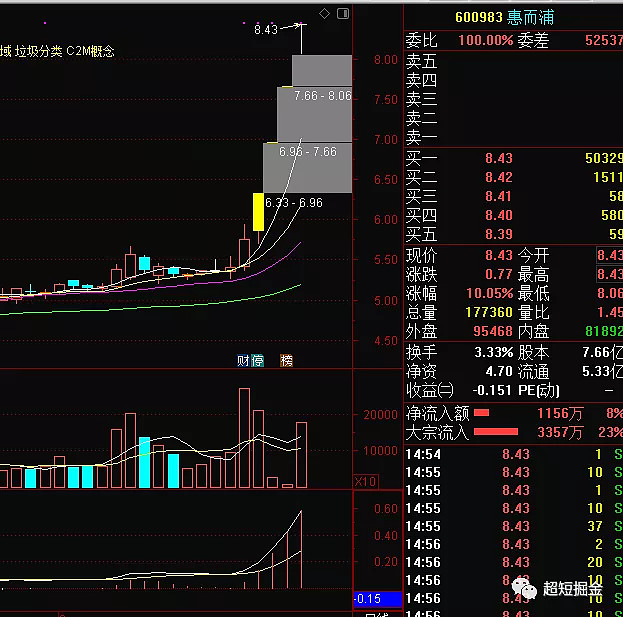The height and width of the screenshot is (617, 623).
Task: Click the red bar beside 大宗流入
Action: [x=496, y=432]
